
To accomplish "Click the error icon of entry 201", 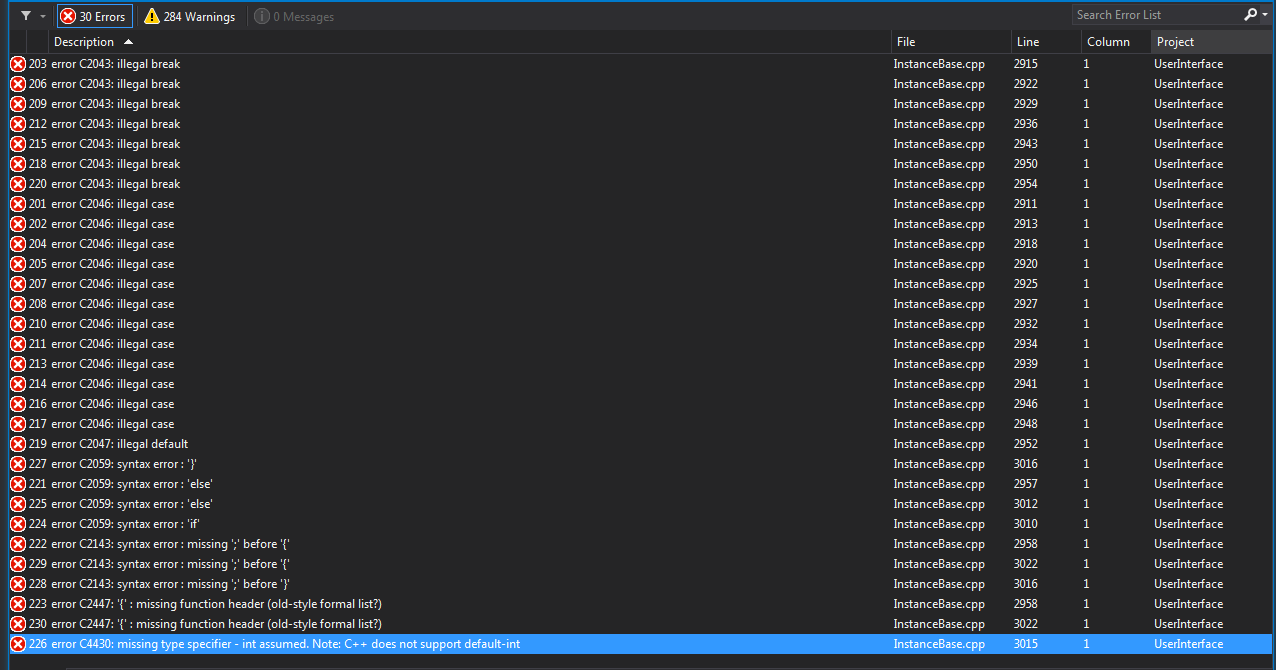I will tap(18, 204).
